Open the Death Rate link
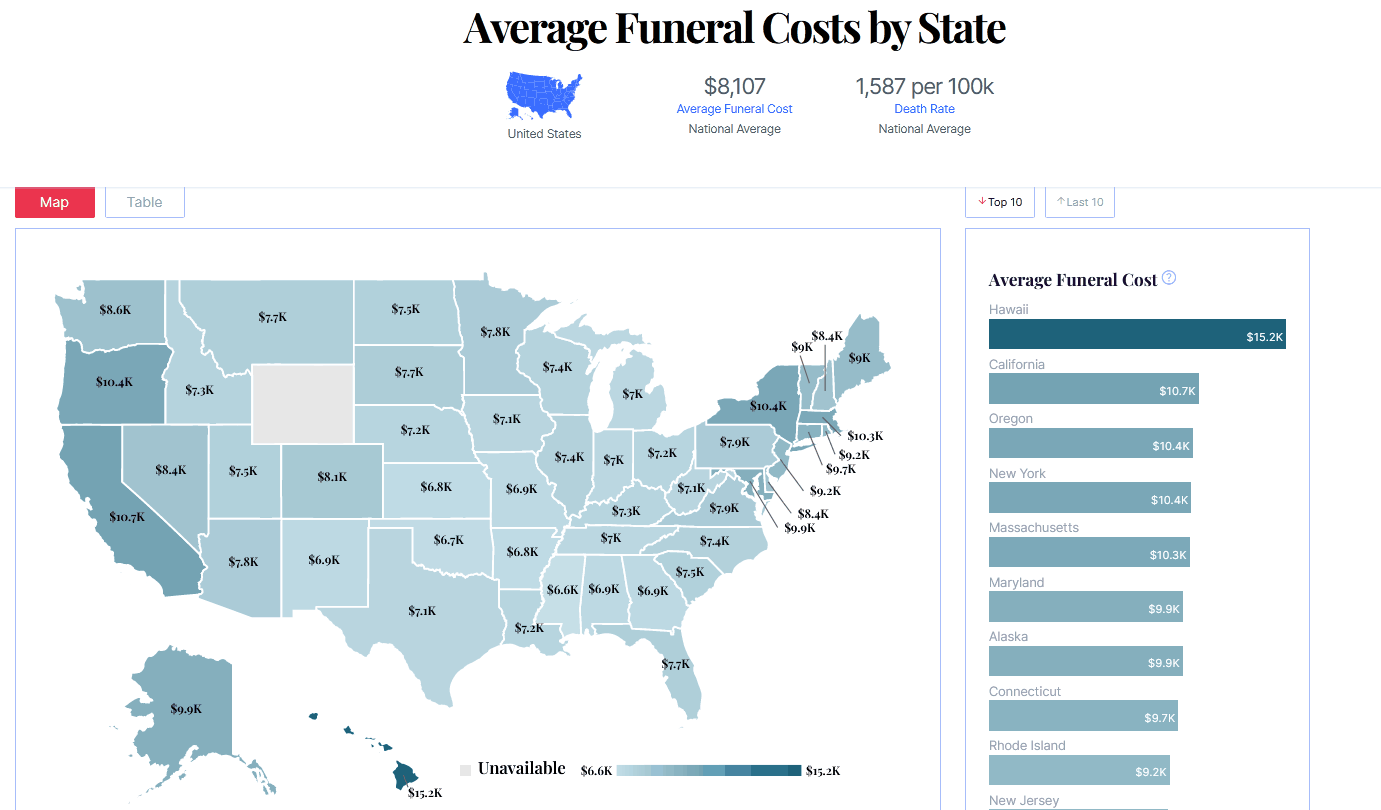The width and height of the screenshot is (1381, 810). (924, 109)
